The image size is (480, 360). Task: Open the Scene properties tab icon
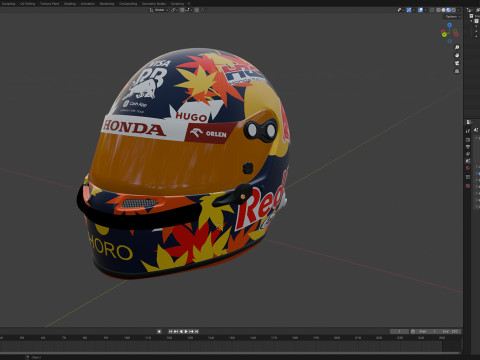(468, 161)
